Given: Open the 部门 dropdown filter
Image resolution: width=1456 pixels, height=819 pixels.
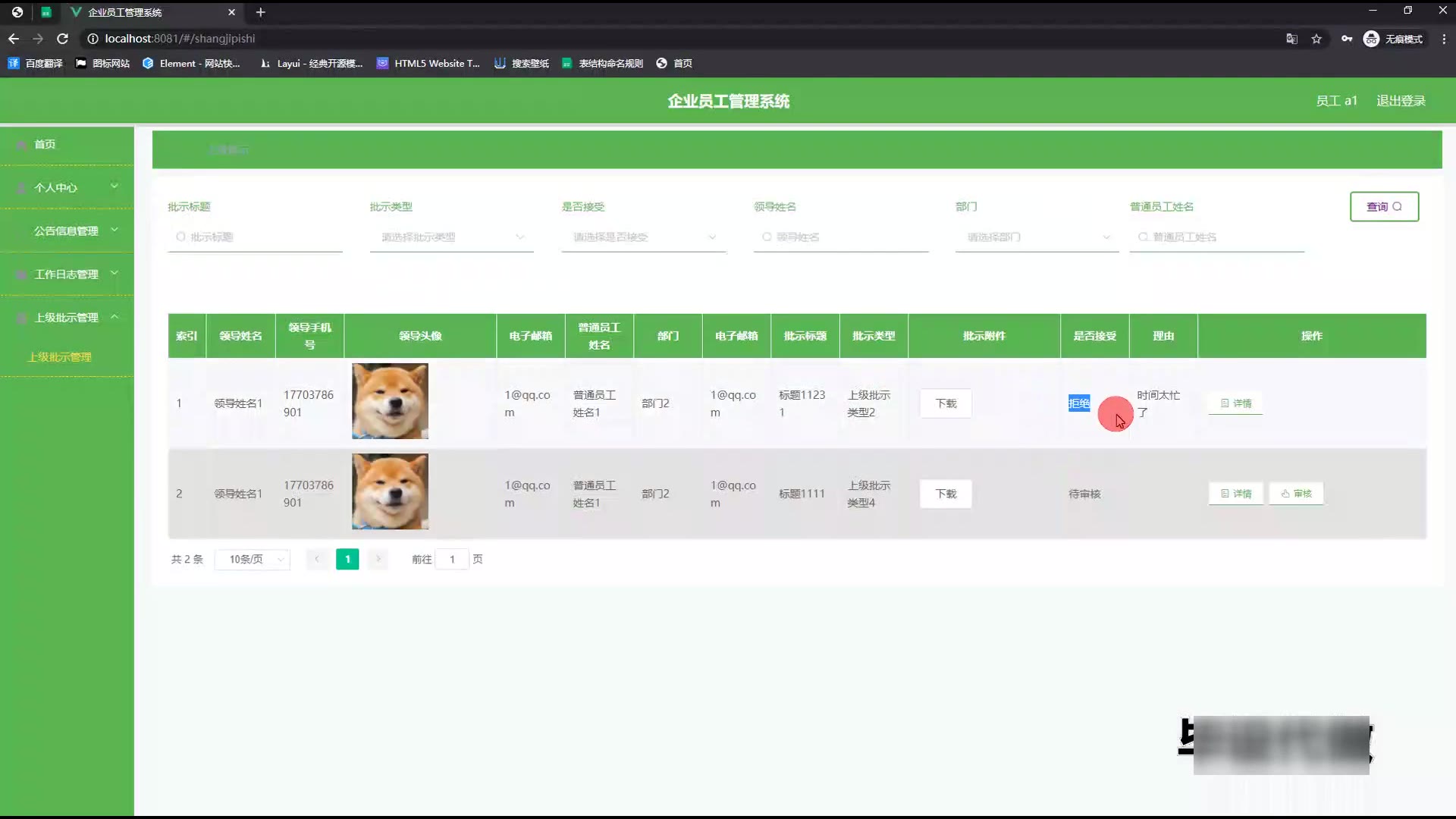Looking at the screenshot, I should (1036, 237).
